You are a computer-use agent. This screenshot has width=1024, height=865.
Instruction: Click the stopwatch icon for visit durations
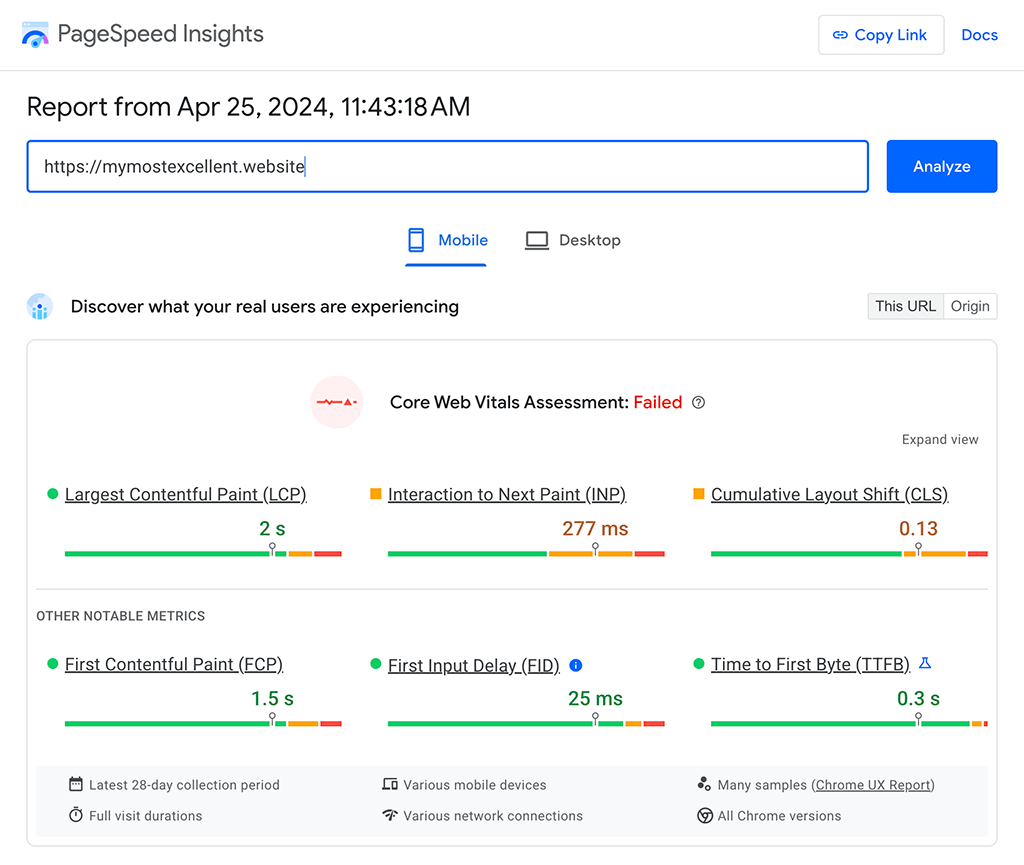pos(76,816)
